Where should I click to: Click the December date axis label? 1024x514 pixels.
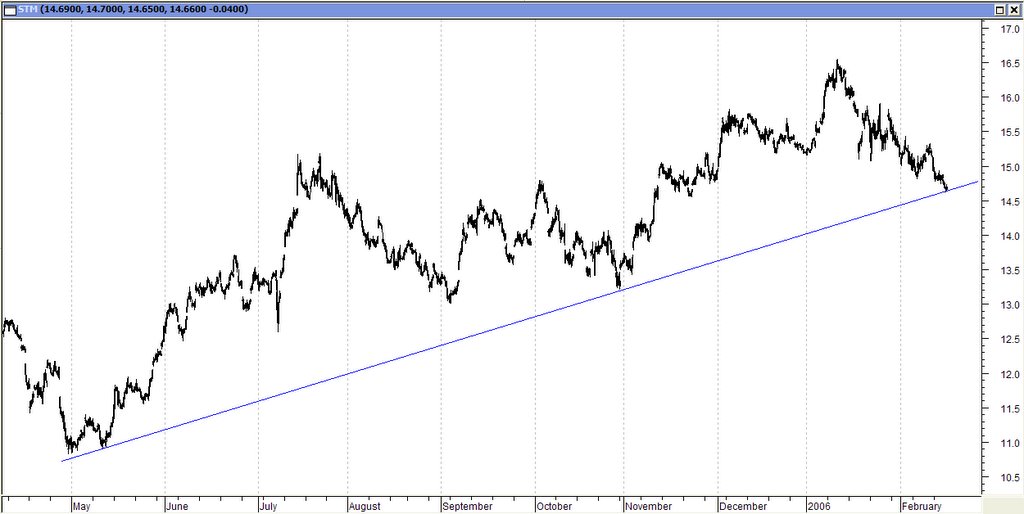coord(744,506)
